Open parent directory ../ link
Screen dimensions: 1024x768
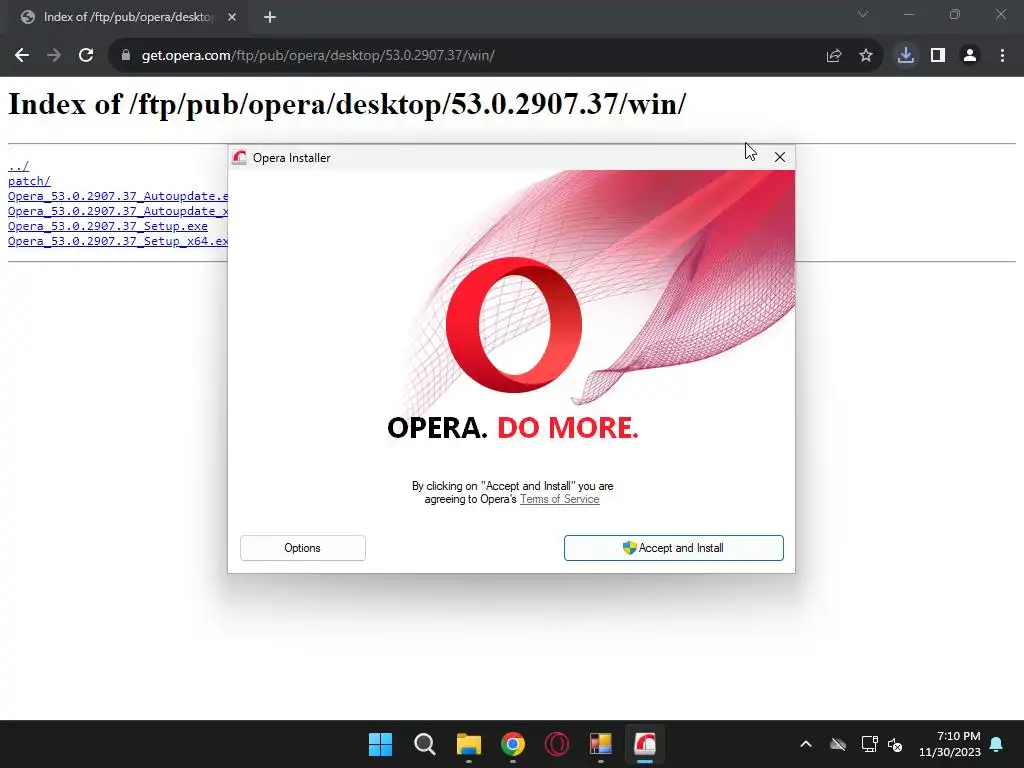[x=18, y=166]
